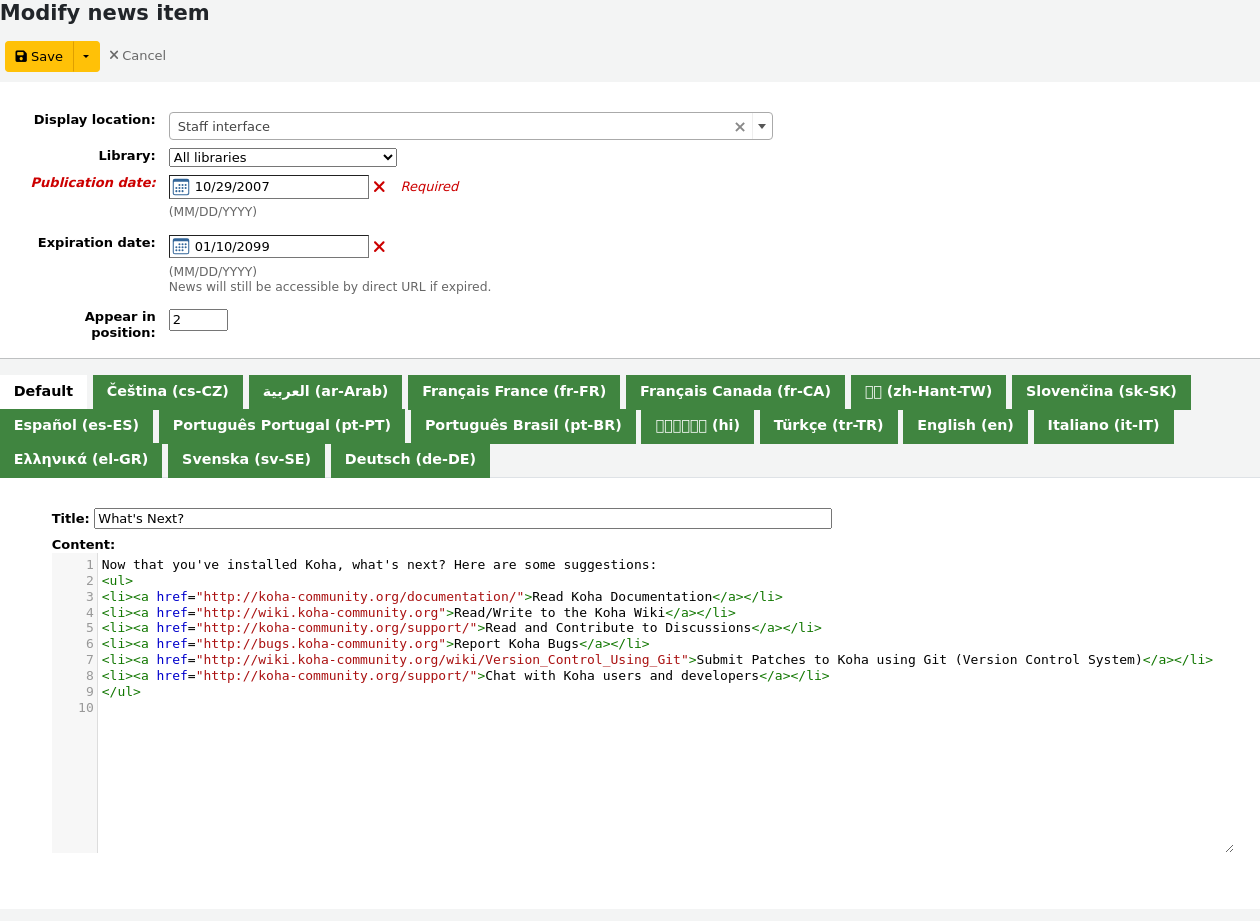Click the closing </ul> tag line

(x=121, y=692)
